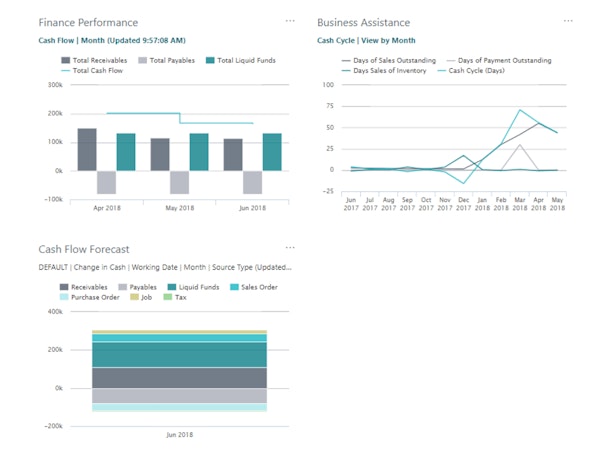
Task: Toggle Total Cash Flow line legend
Action: [x=92, y=71]
